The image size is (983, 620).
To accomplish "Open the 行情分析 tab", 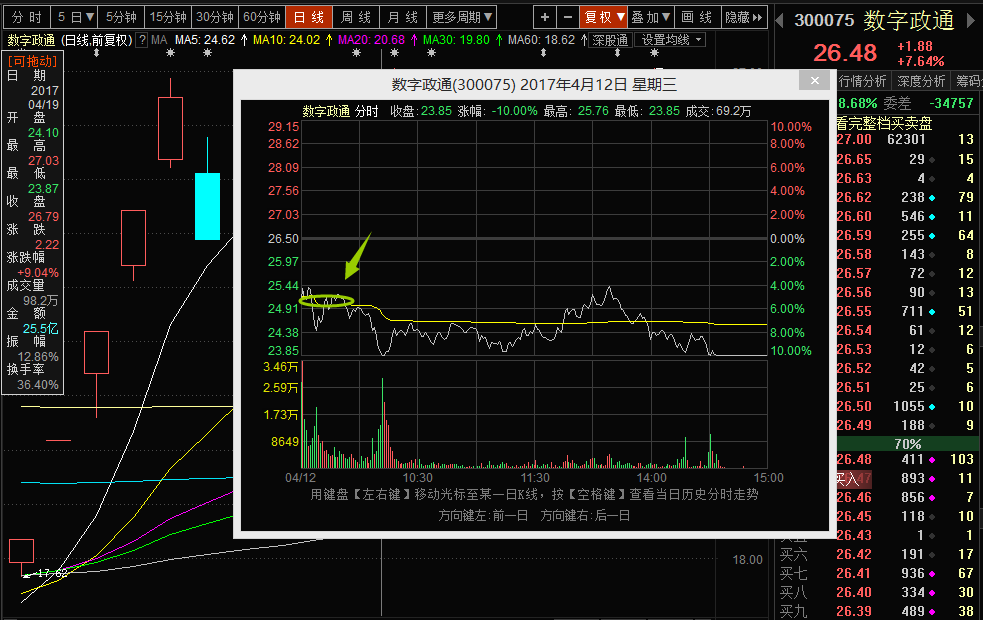I will click(862, 81).
